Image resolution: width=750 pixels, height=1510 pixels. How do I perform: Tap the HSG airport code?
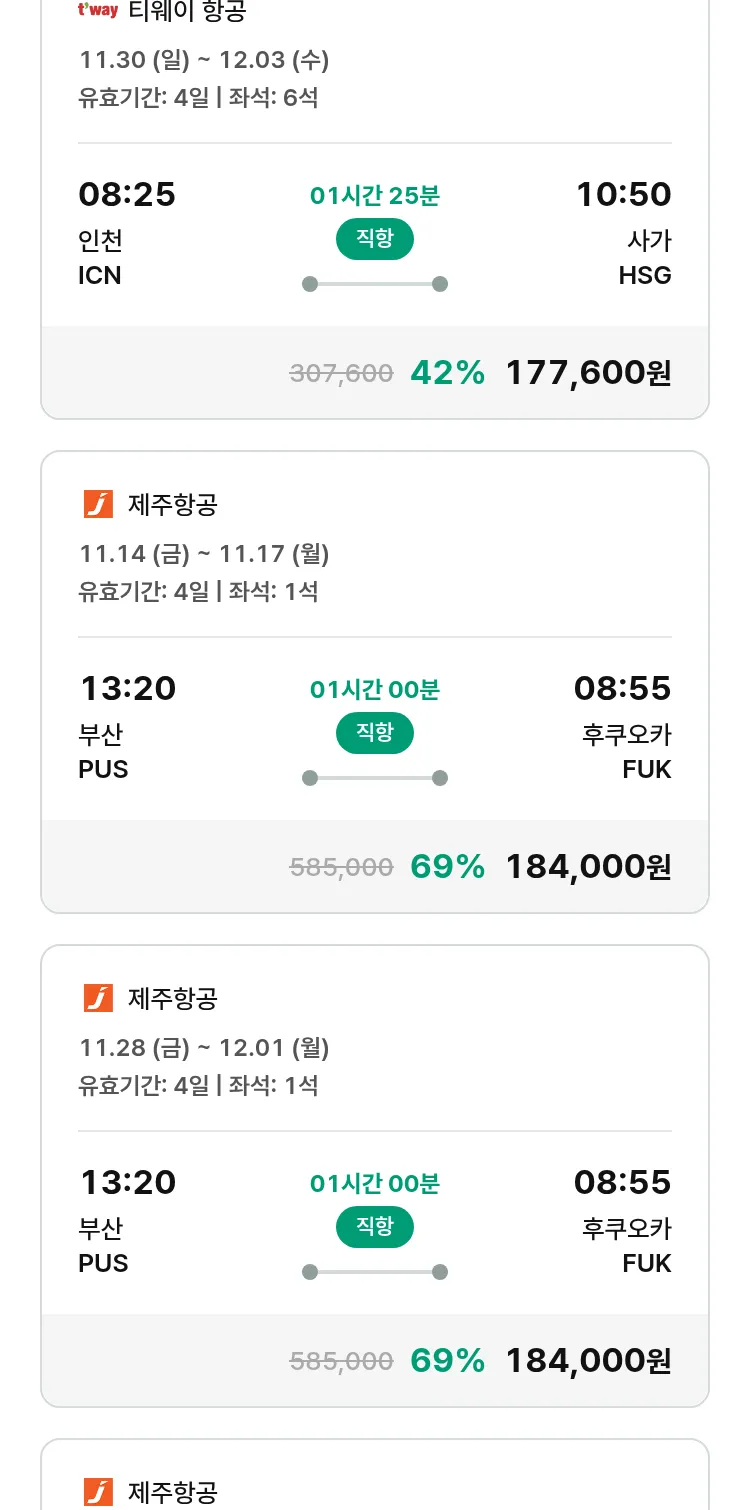pyautogui.click(x=645, y=275)
